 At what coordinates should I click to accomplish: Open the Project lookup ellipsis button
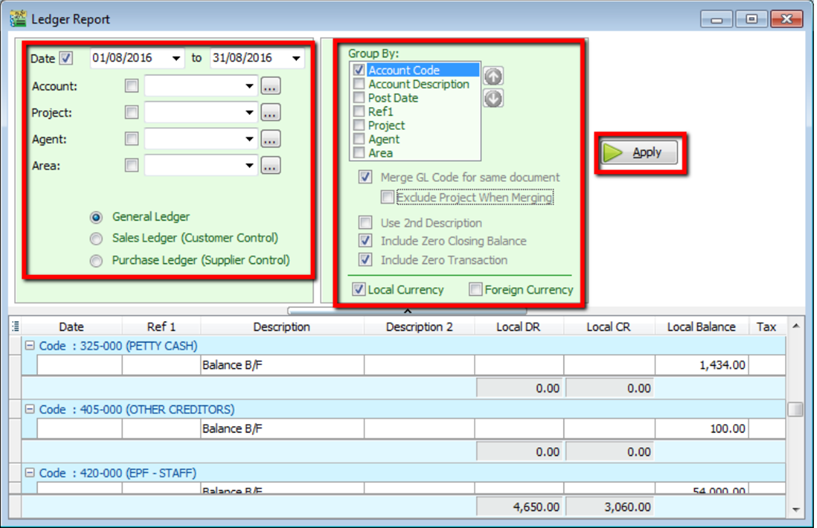click(270, 114)
